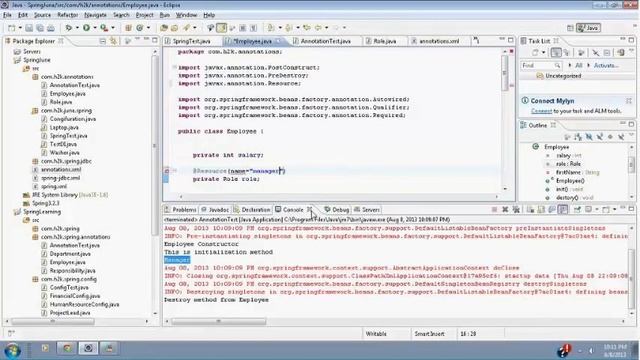Toggle Hide Fields in Outline toolbar

coord(589,137)
